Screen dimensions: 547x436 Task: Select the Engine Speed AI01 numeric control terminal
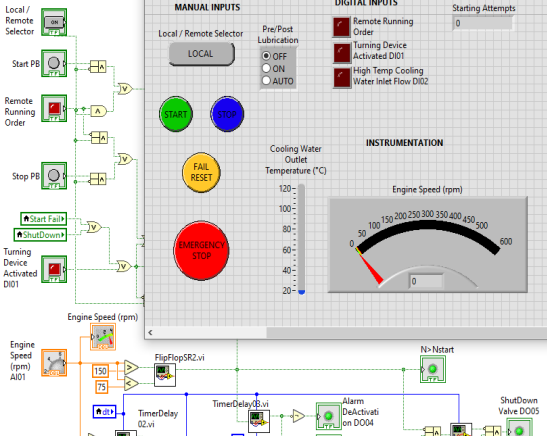tap(54, 363)
